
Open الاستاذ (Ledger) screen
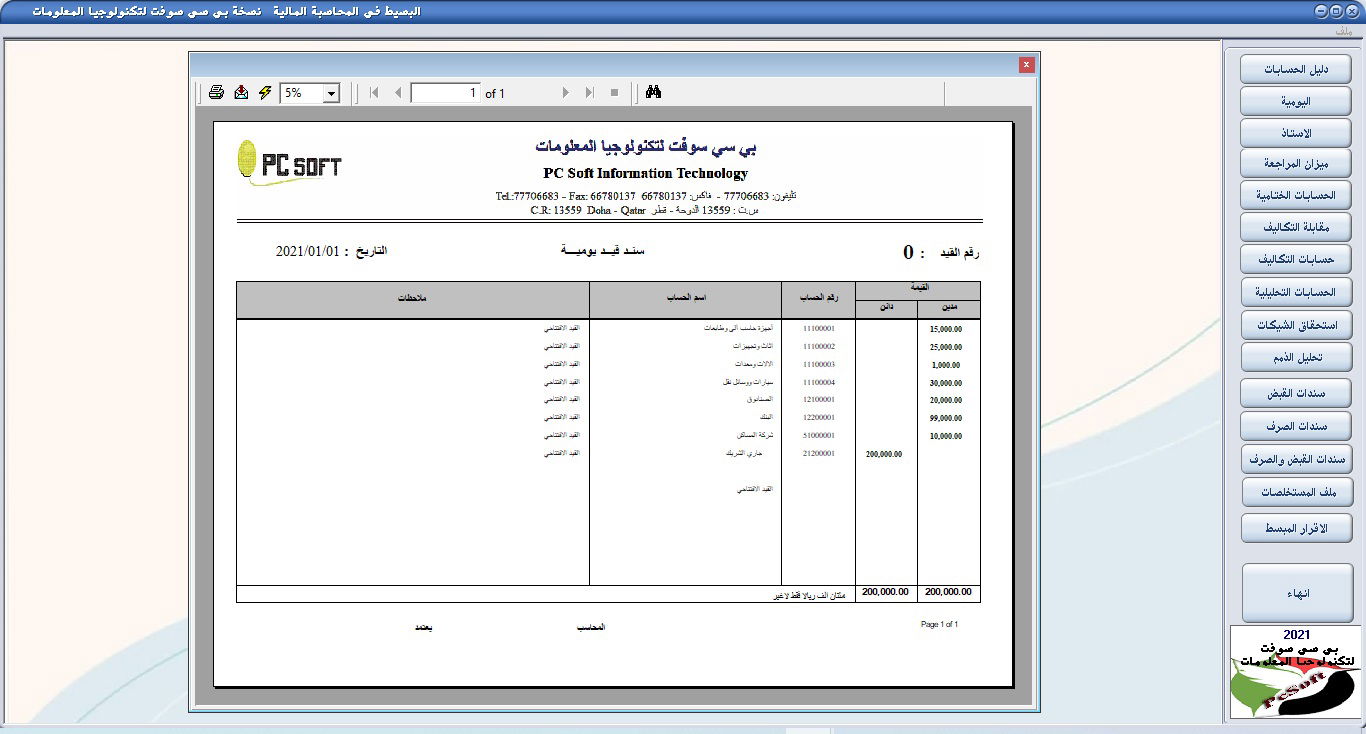(1295, 132)
